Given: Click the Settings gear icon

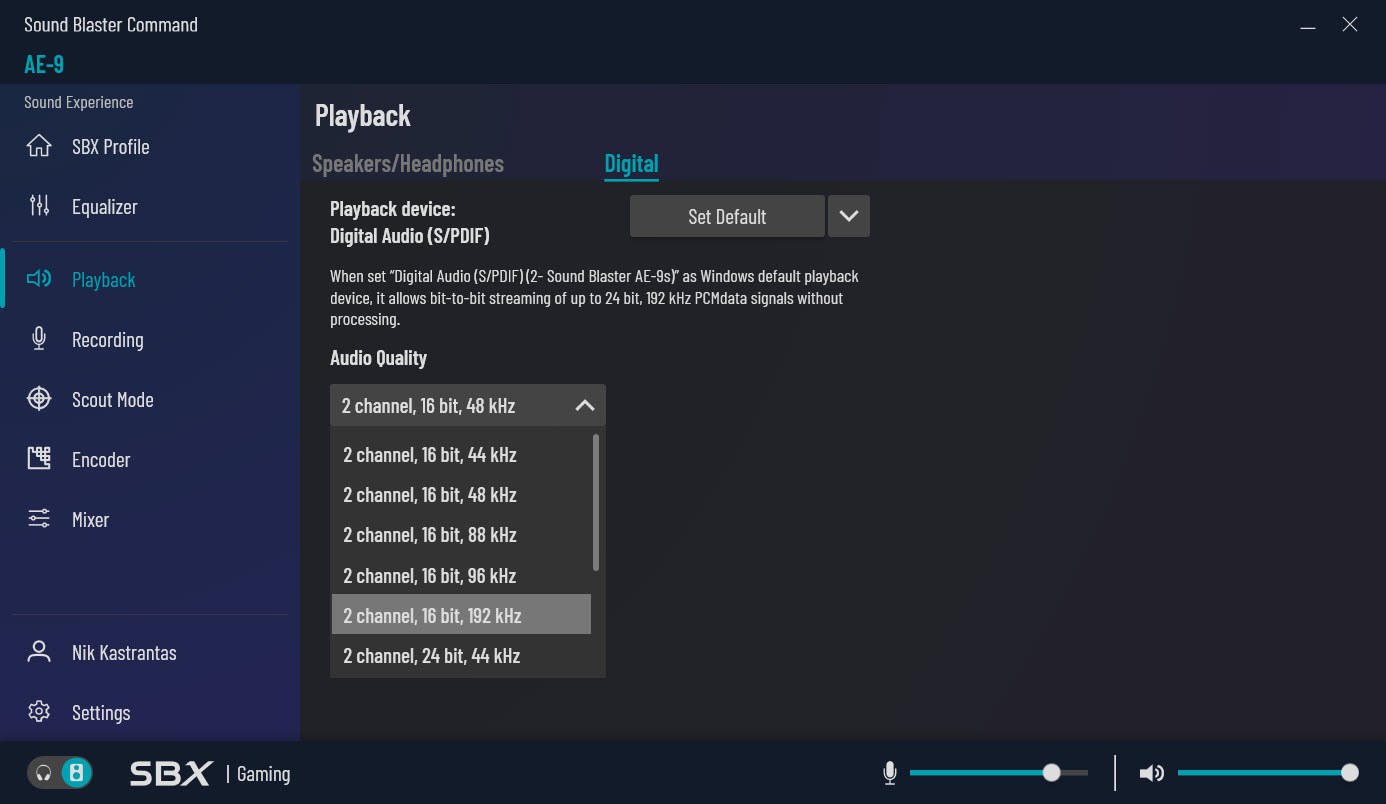Looking at the screenshot, I should pos(39,712).
